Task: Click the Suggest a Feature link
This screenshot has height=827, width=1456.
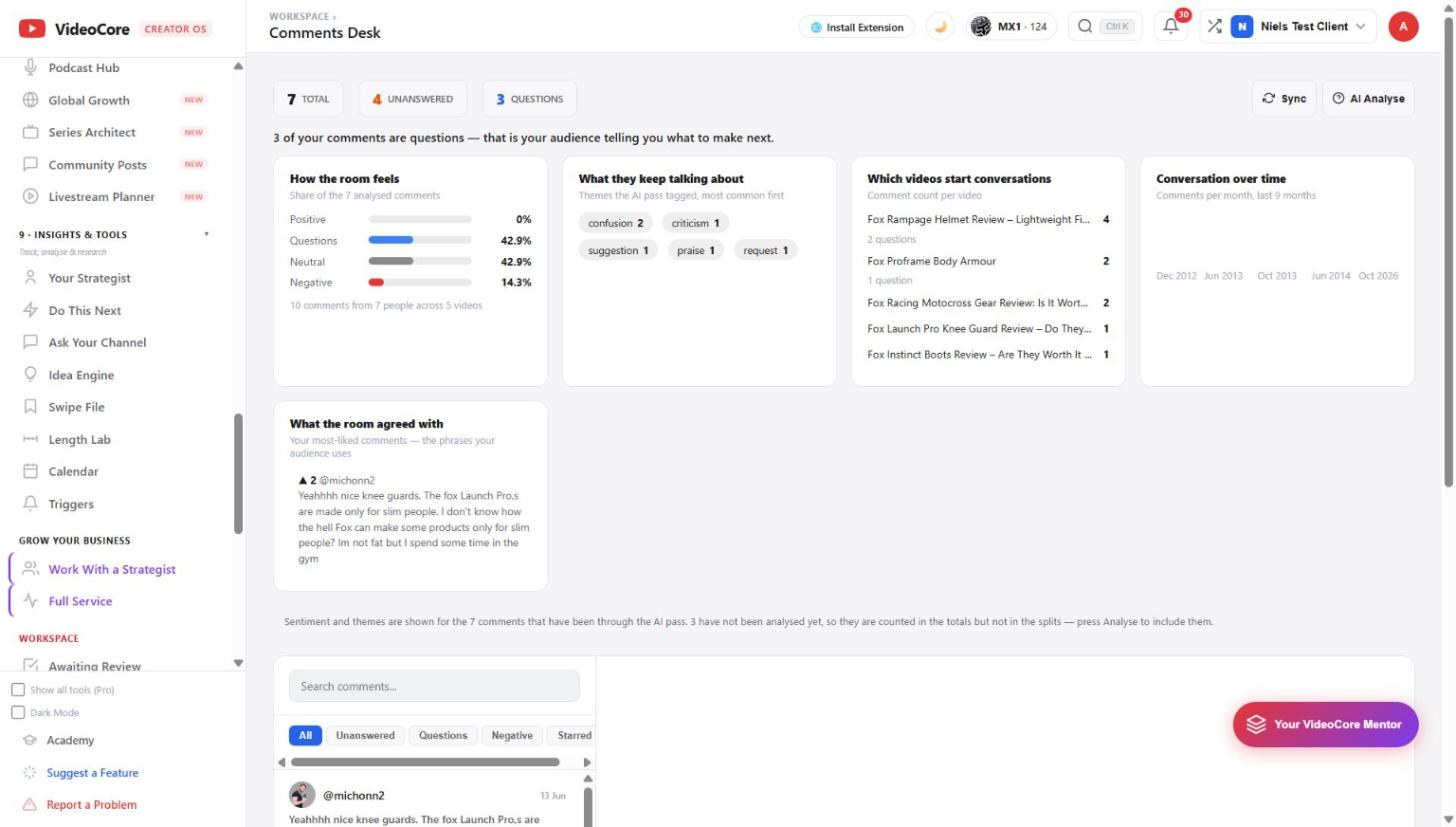Action: [92, 772]
